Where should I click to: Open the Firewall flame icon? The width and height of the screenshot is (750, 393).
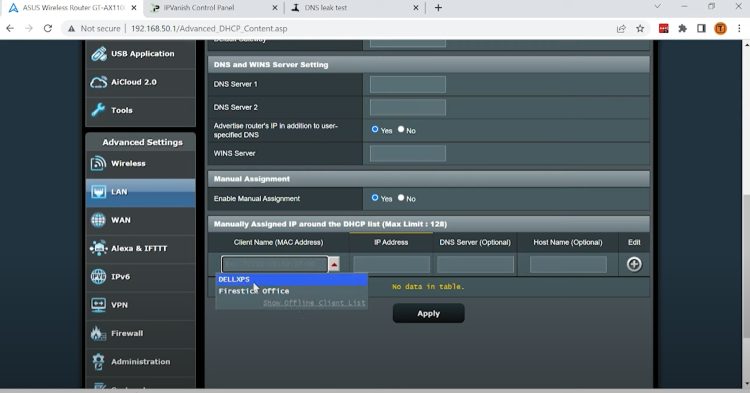98,333
